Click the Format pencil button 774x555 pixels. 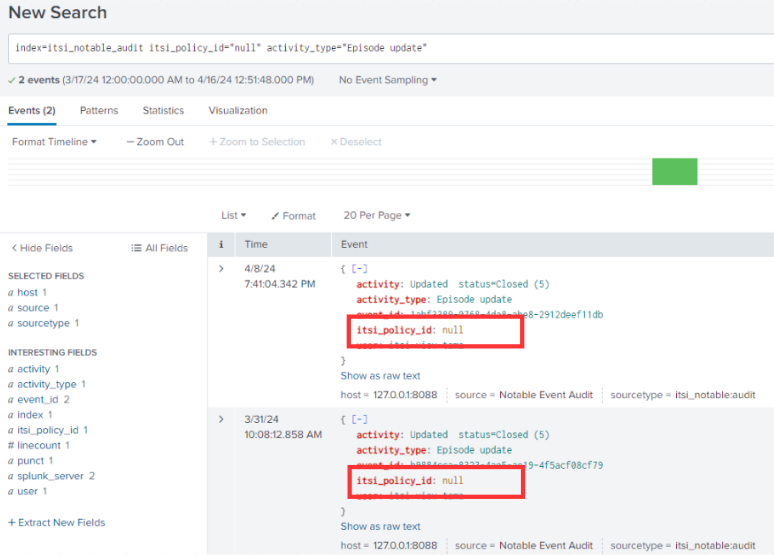click(x=293, y=215)
